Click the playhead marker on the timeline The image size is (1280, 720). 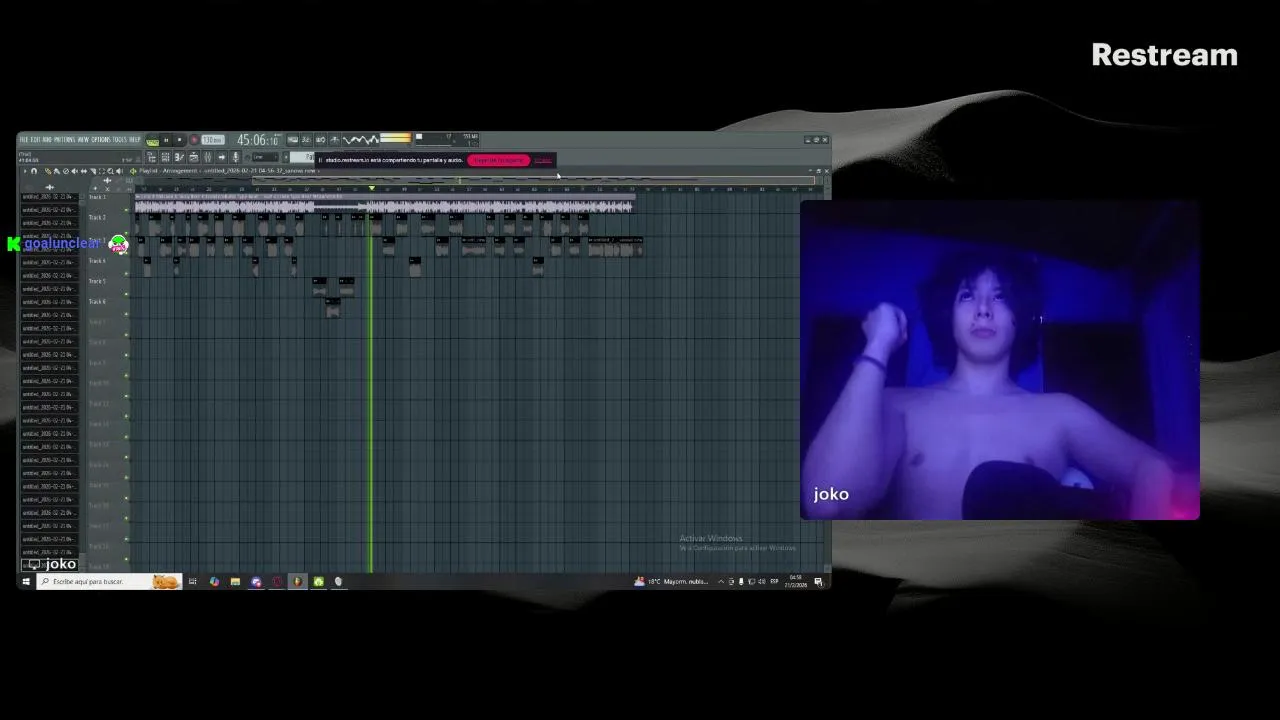(371, 187)
